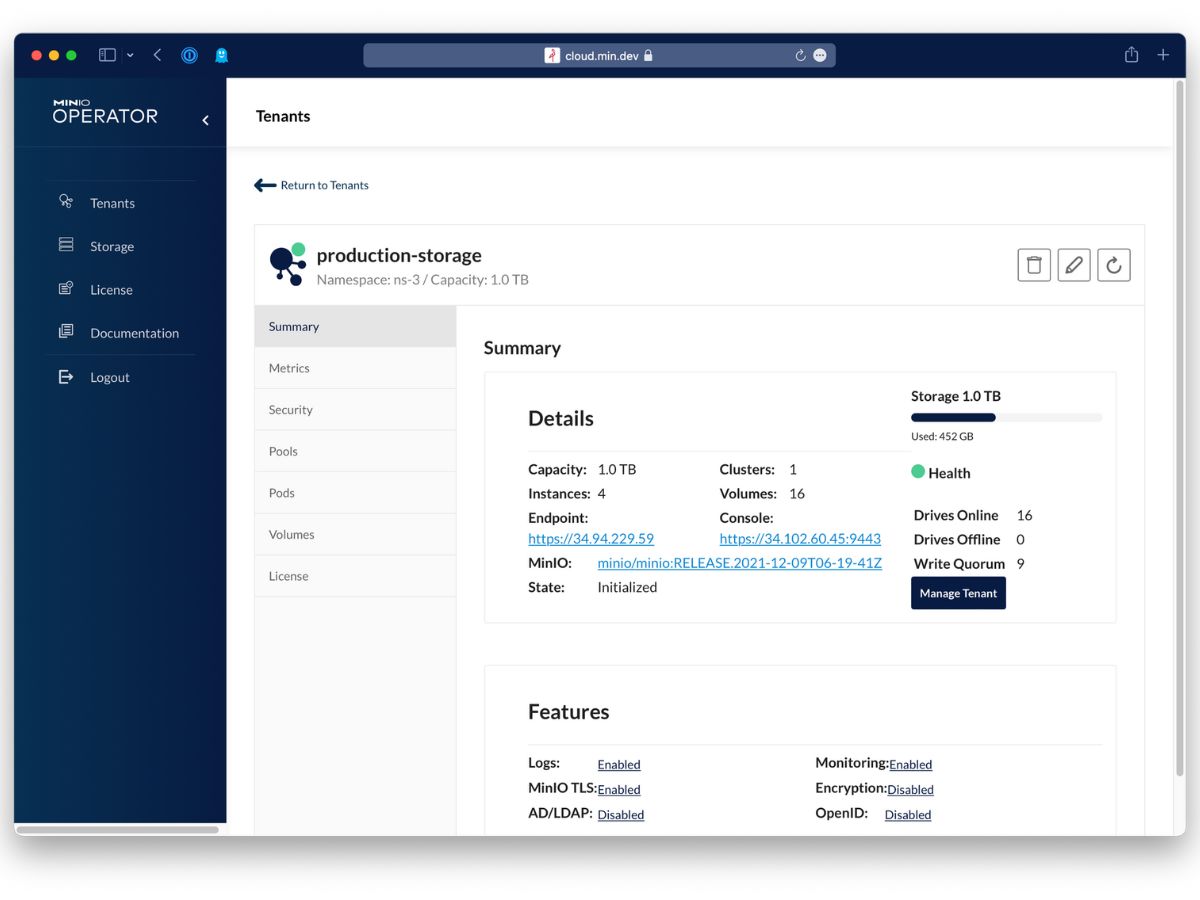The image size is (1200, 900).
Task: Collapse the MinIO Operator sidebar chevron
Action: pos(205,120)
